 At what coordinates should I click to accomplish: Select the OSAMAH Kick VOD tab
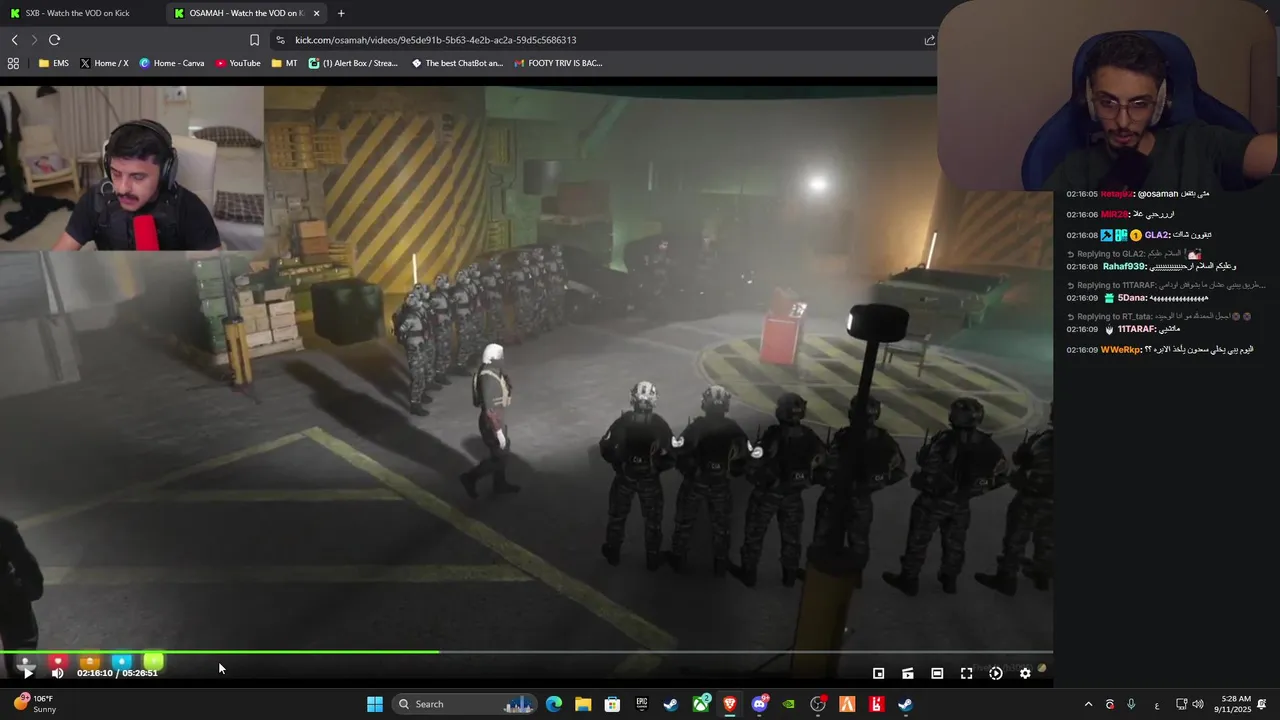(238, 13)
